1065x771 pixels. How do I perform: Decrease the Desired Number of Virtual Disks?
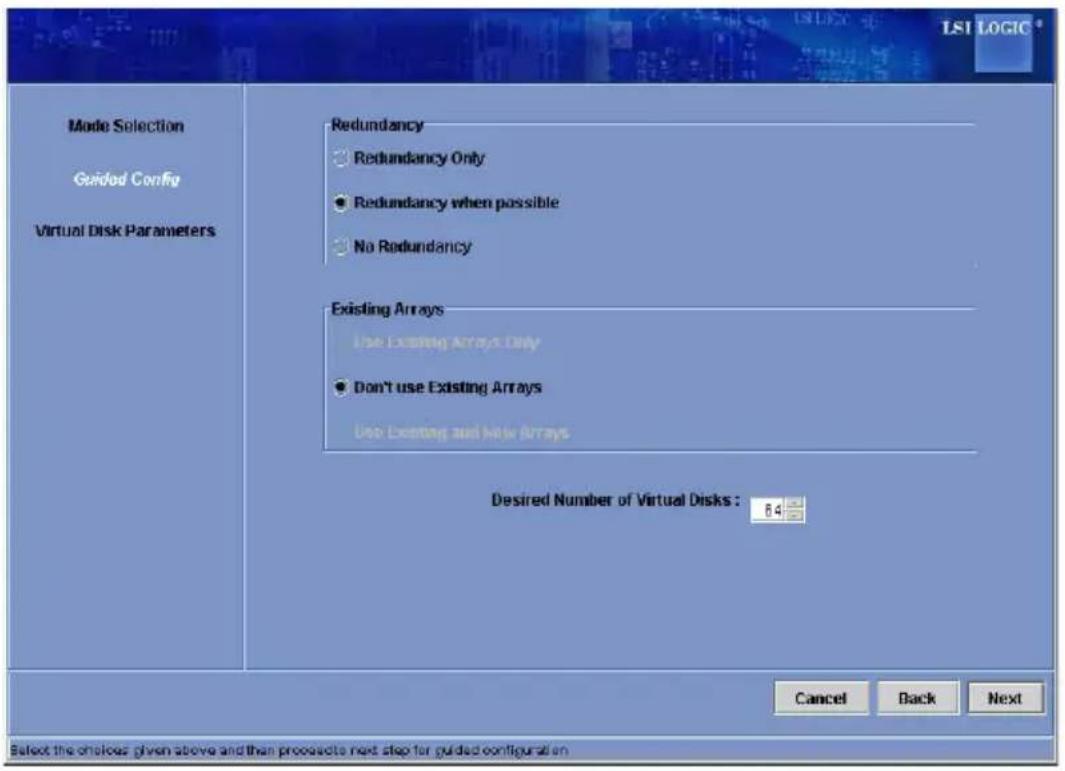tap(794, 516)
